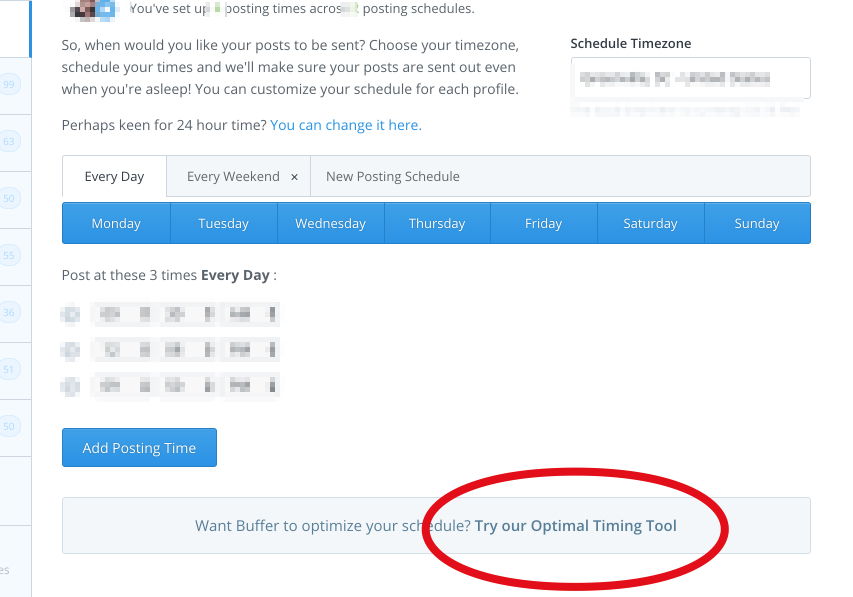Select the sidebar profile with badge 99
This screenshot has height=597, width=853.
pyautogui.click(x=9, y=84)
